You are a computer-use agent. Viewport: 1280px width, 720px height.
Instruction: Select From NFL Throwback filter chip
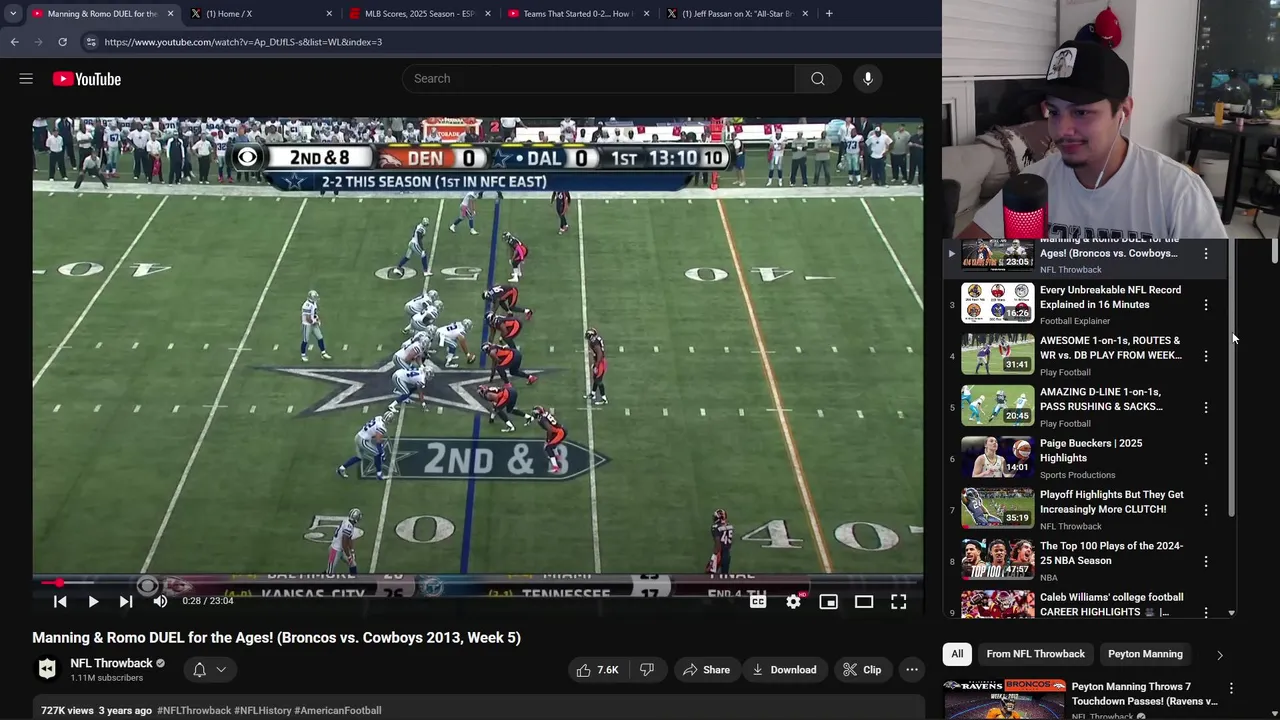tap(1035, 654)
